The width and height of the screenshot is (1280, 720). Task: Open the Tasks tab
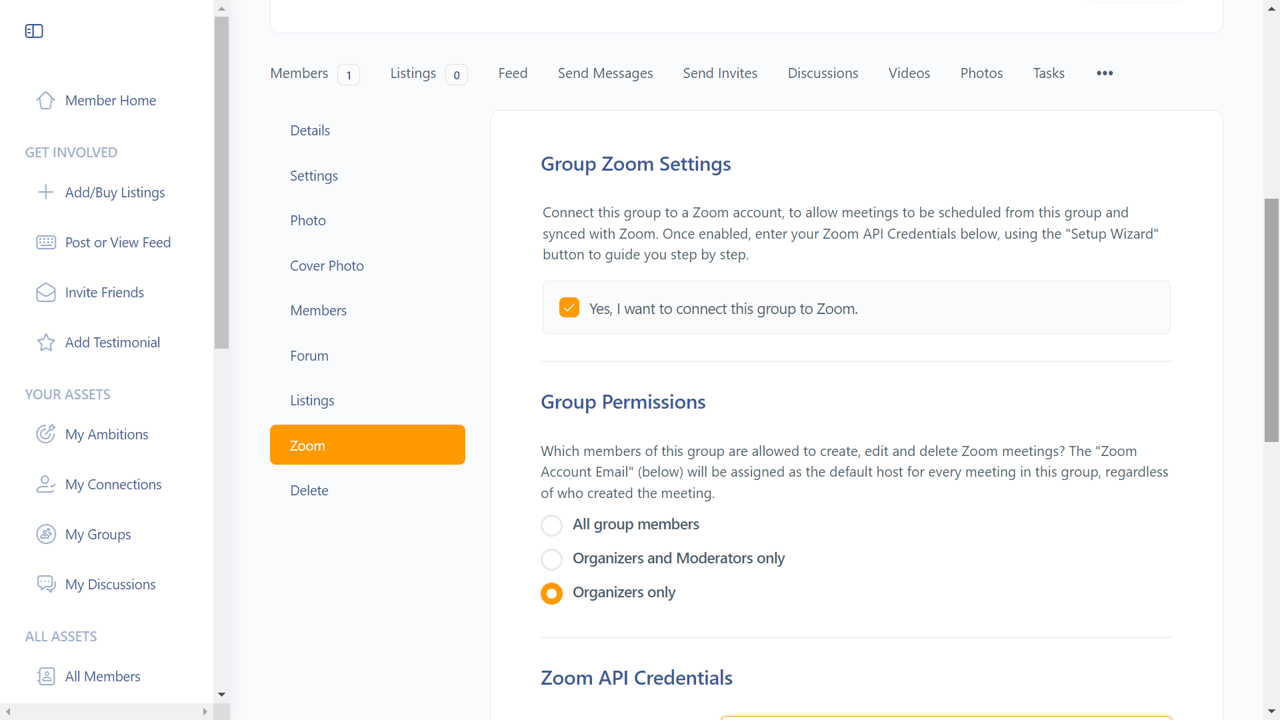point(1049,73)
